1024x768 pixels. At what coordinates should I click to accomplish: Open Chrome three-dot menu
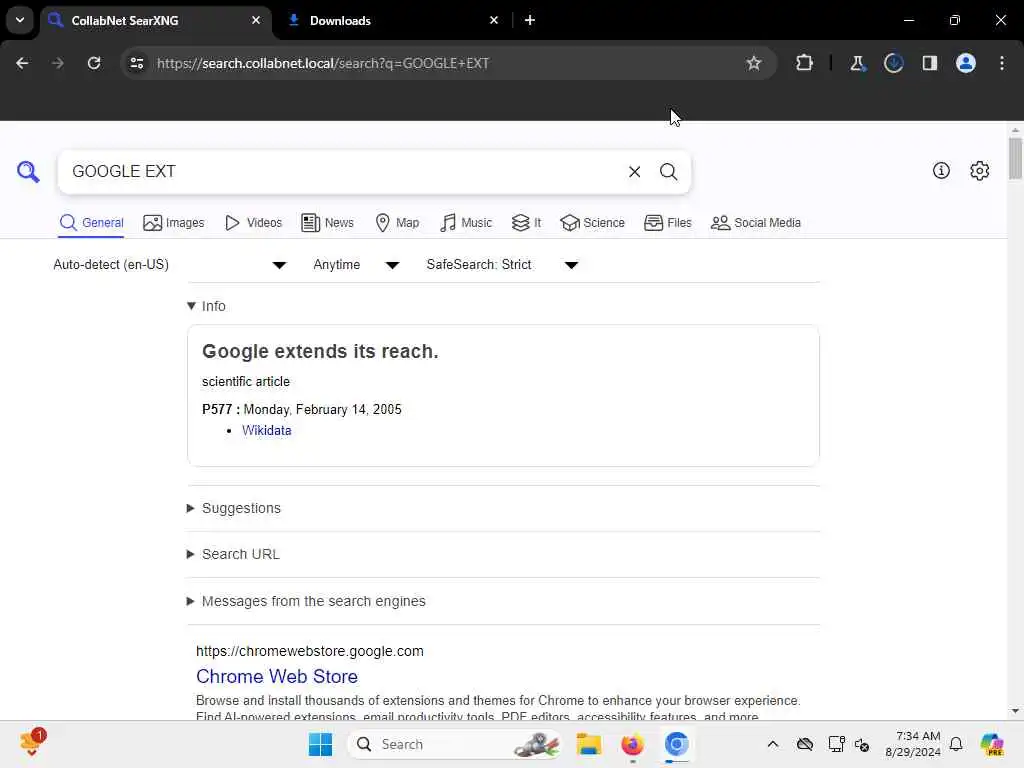coord(1002,63)
